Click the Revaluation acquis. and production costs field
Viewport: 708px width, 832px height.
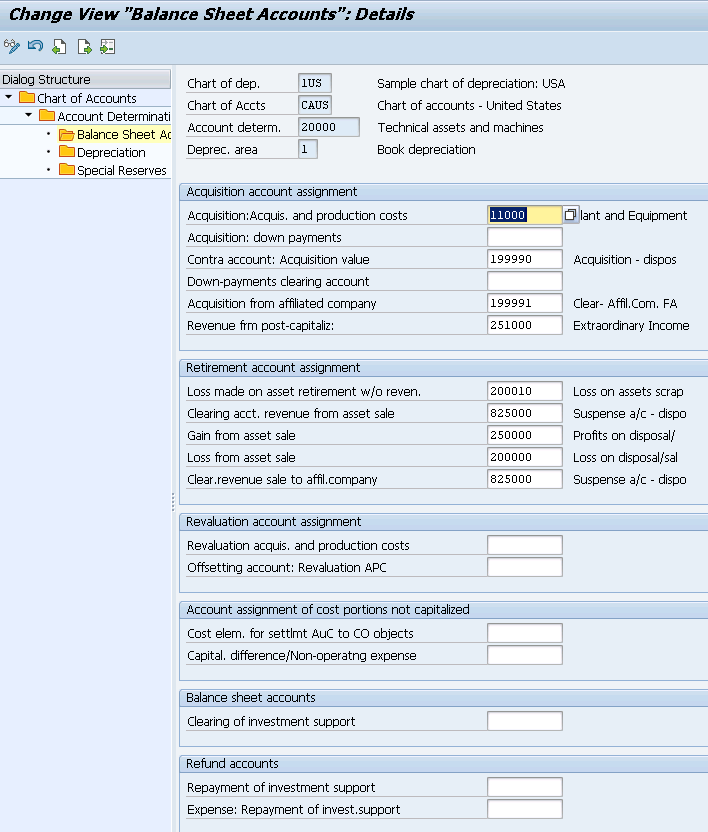(x=524, y=545)
